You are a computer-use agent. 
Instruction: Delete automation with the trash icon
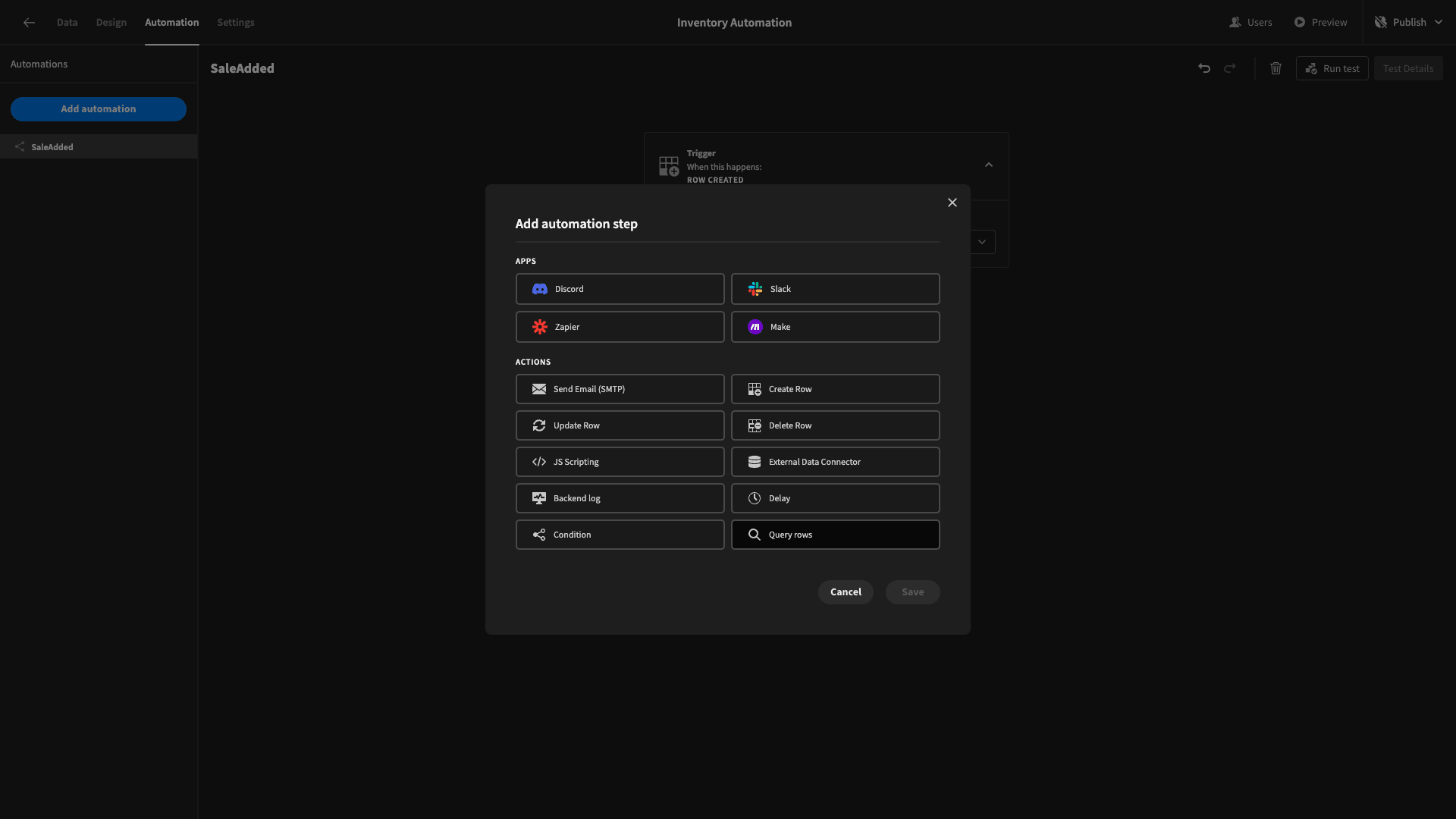click(1276, 68)
